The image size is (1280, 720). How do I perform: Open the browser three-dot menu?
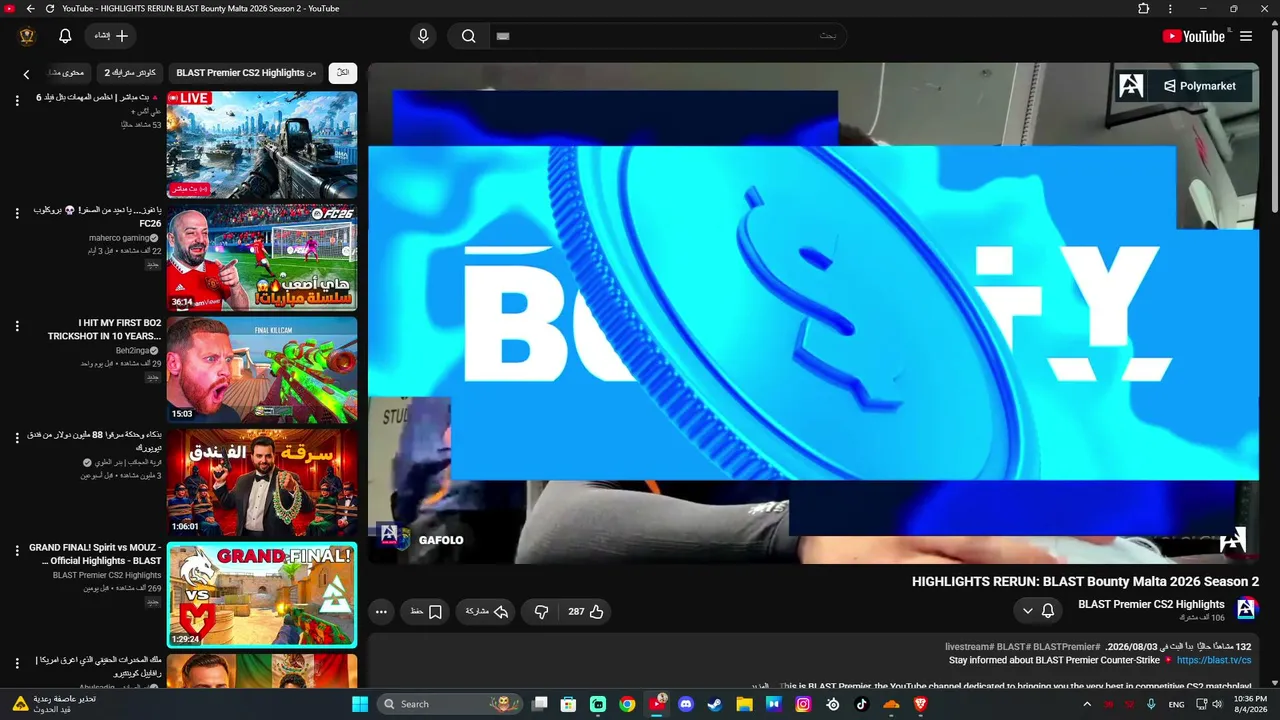[x=1170, y=9]
